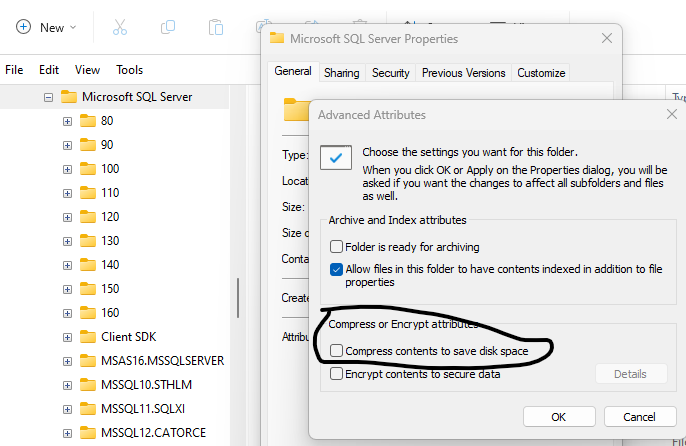
Task: Check Folder is ready for archiving
Action: point(336,247)
